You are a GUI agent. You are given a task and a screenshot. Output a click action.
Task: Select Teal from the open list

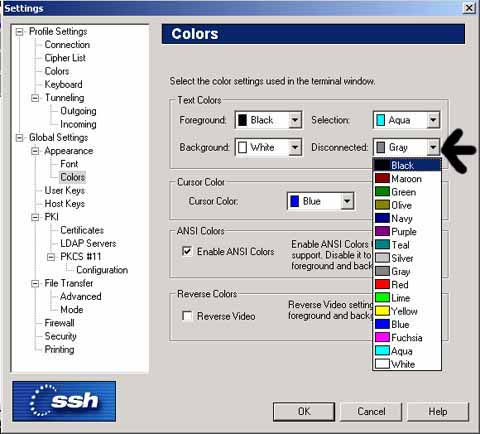coord(407,245)
